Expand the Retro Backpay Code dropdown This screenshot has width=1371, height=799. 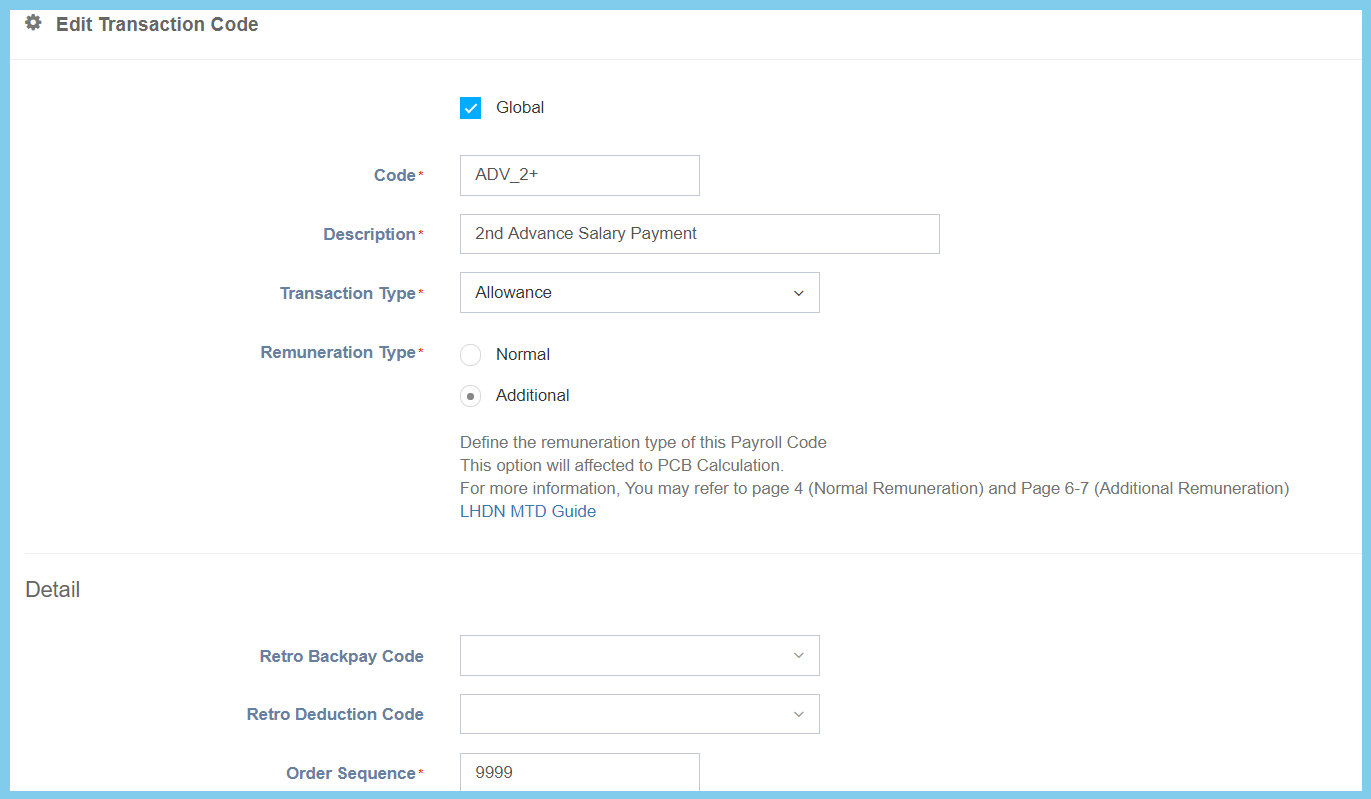tap(639, 656)
